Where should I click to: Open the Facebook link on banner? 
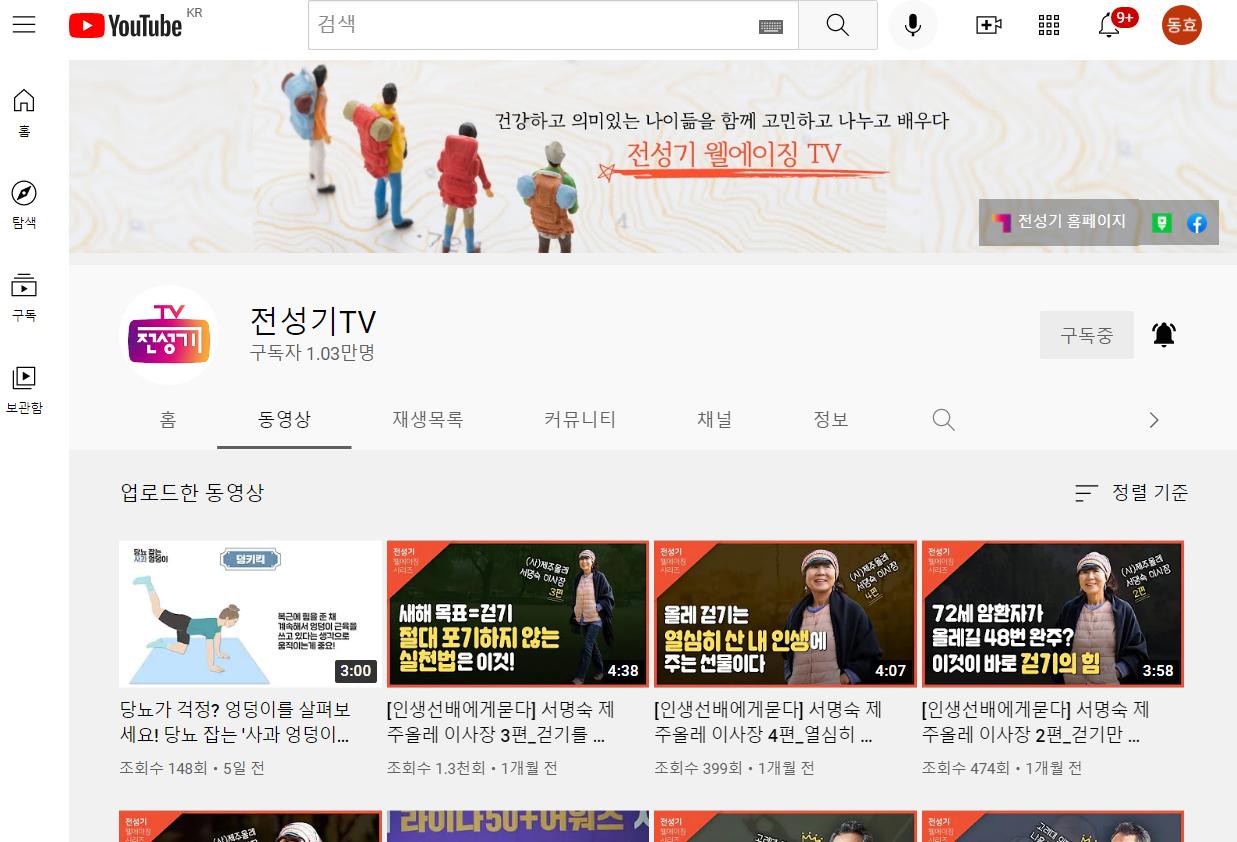[1197, 223]
